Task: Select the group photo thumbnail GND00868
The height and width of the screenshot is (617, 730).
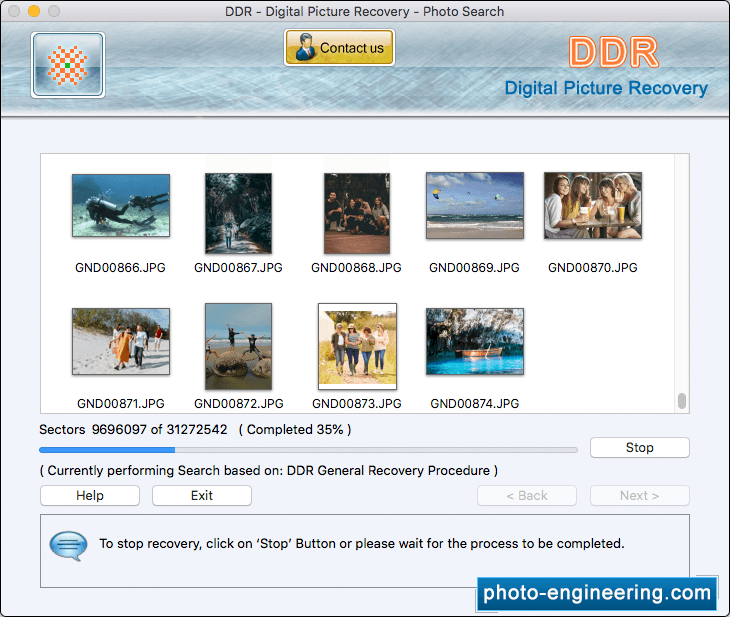Action: pyautogui.click(x=357, y=213)
